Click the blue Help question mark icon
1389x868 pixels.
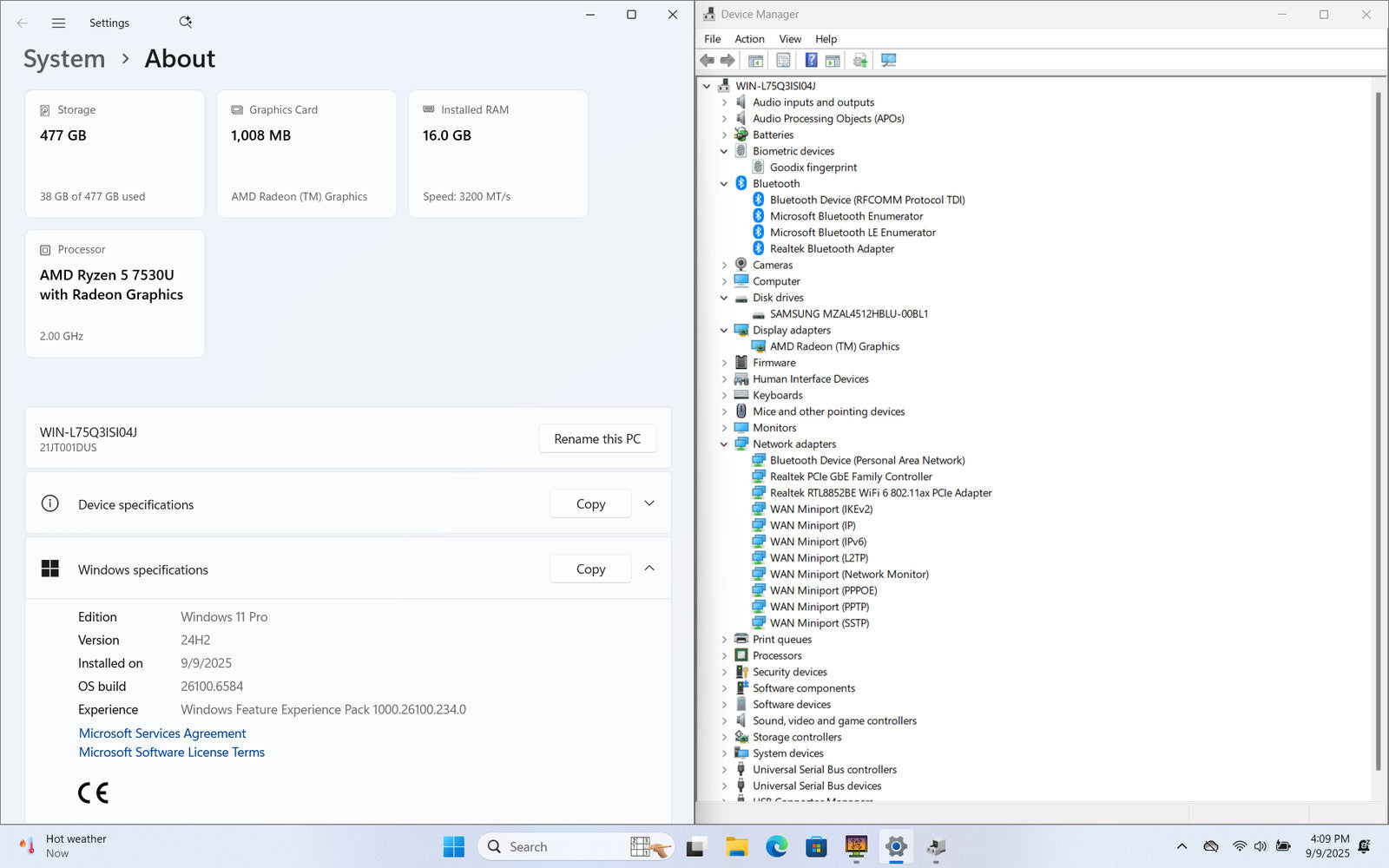click(x=811, y=60)
